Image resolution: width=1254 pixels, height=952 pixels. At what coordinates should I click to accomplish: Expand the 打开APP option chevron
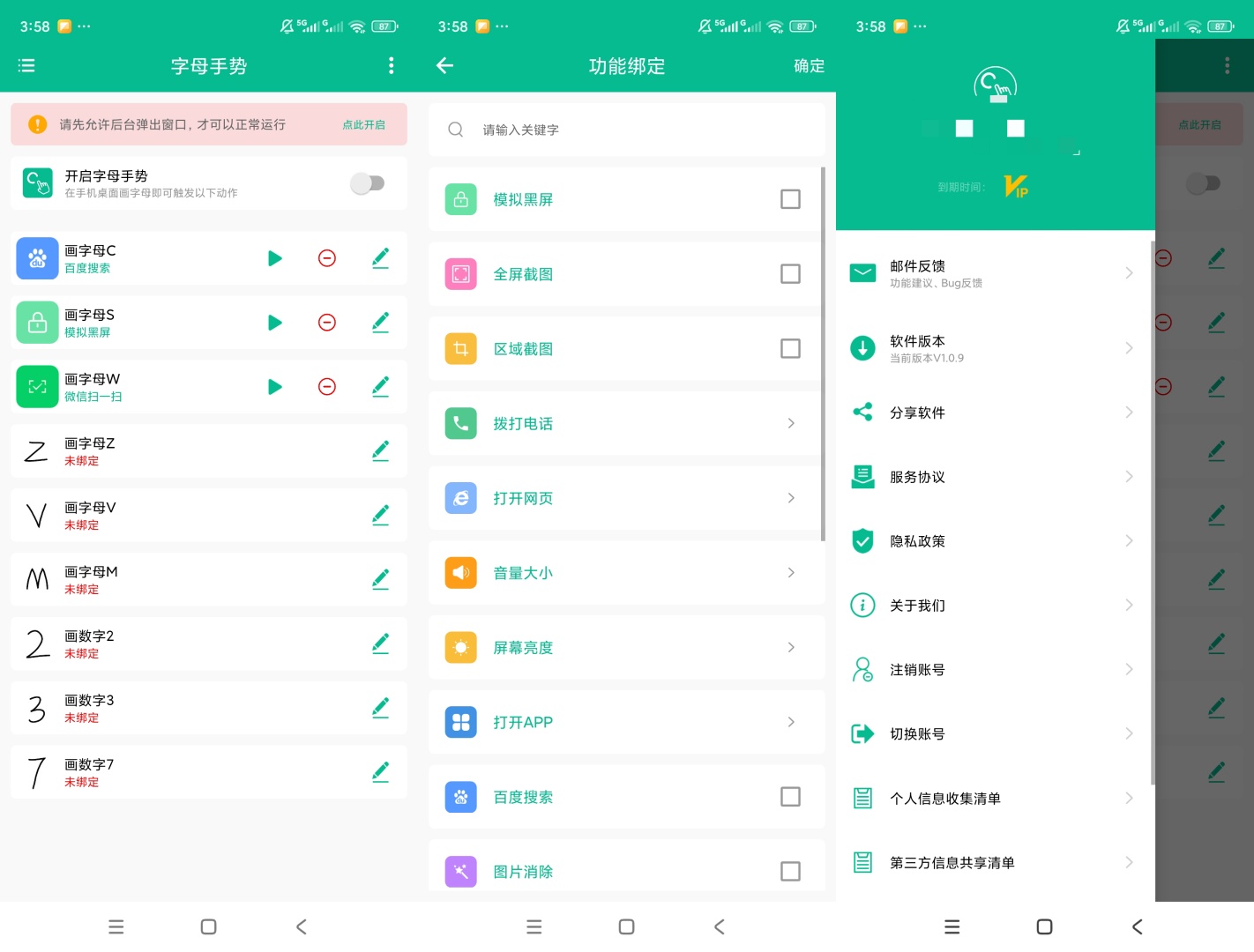pos(791,722)
